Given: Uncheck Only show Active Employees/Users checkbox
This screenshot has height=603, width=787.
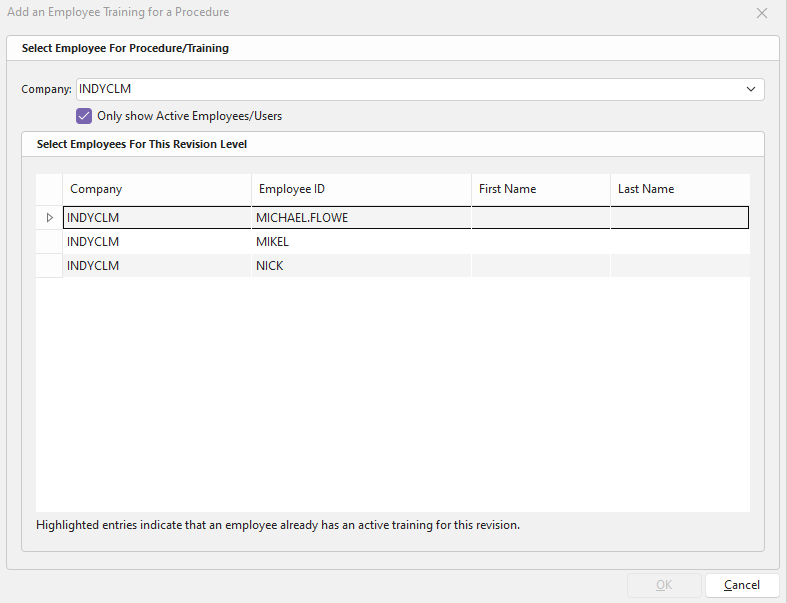Looking at the screenshot, I should (x=84, y=116).
